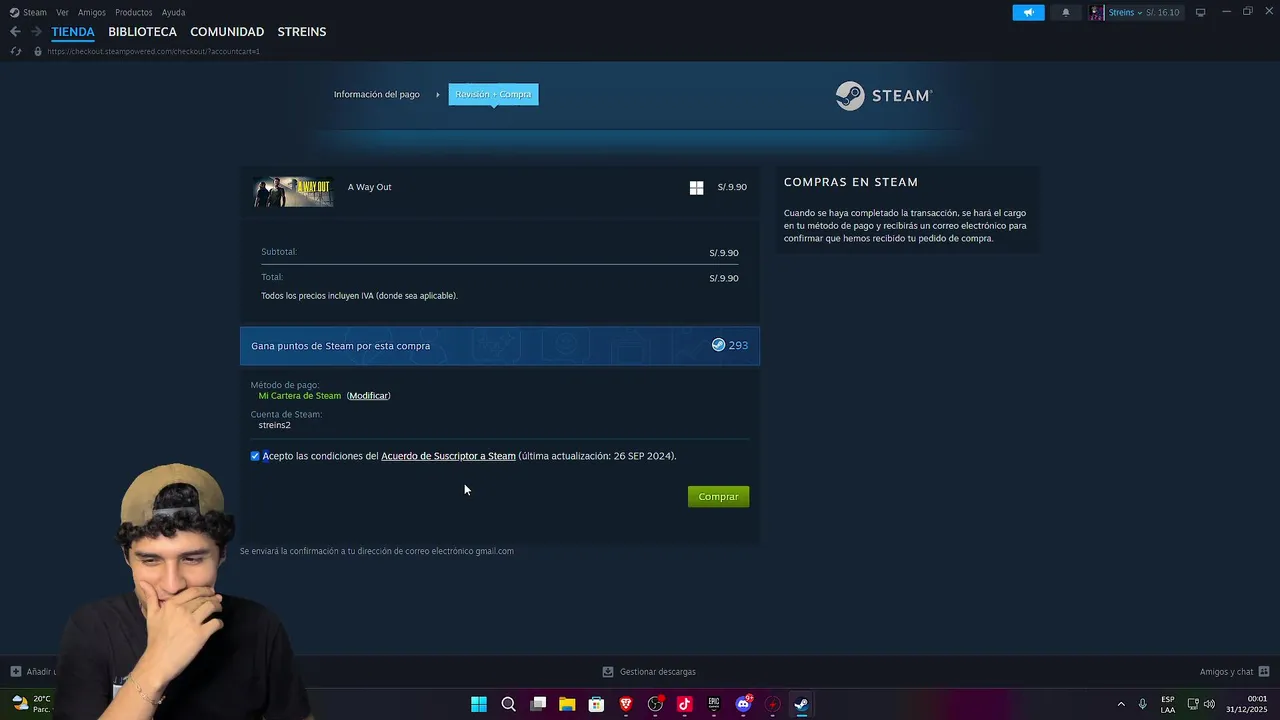The height and width of the screenshot is (720, 1280).
Task: Open the Ayuda menu
Action: 173,12
